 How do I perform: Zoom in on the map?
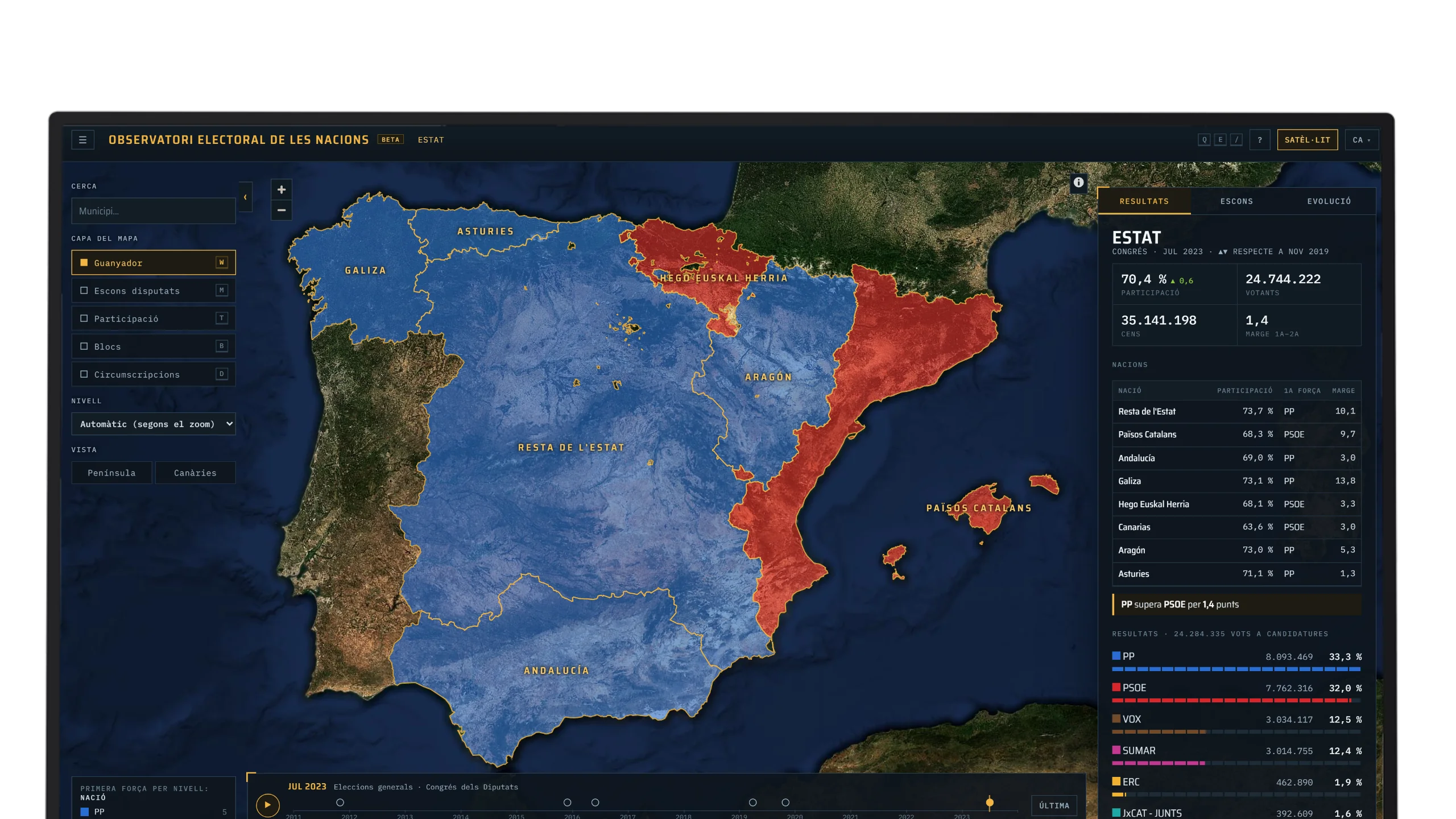click(282, 189)
